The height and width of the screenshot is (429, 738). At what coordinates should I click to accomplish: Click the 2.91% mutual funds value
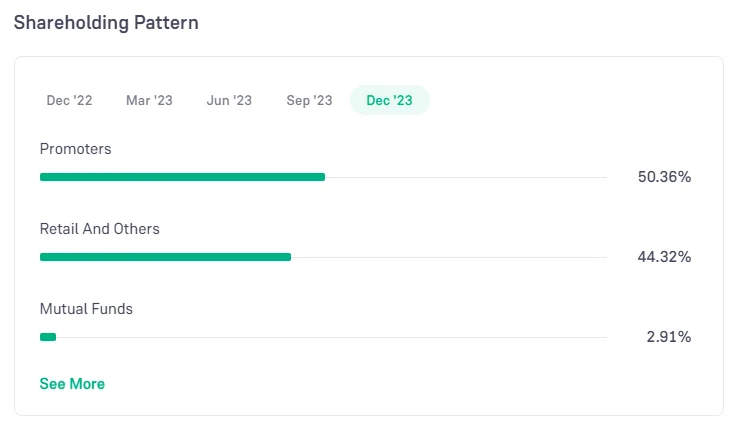[668, 337]
